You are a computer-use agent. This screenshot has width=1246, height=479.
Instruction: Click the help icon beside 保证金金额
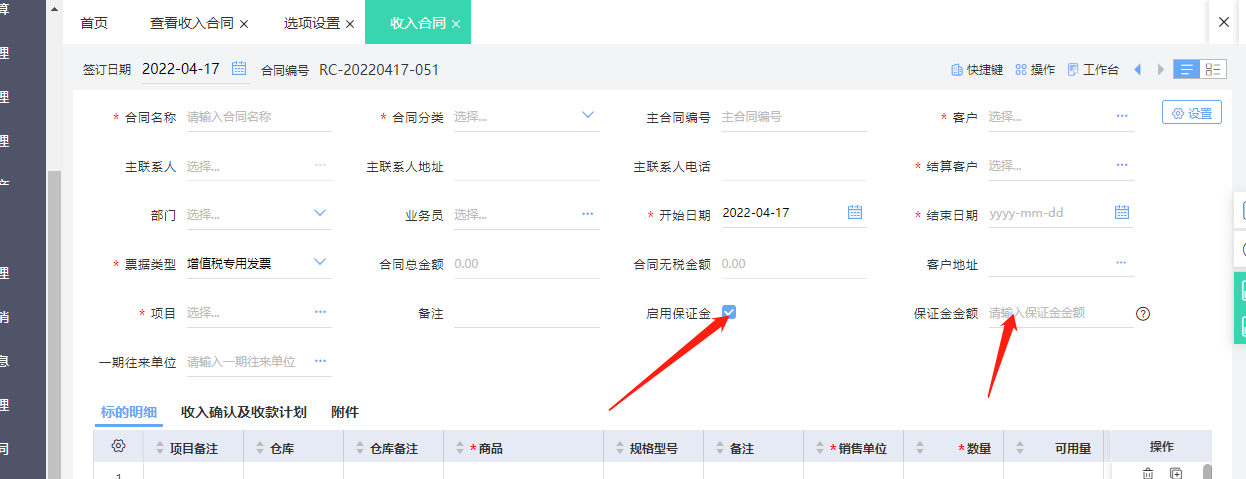1143,314
